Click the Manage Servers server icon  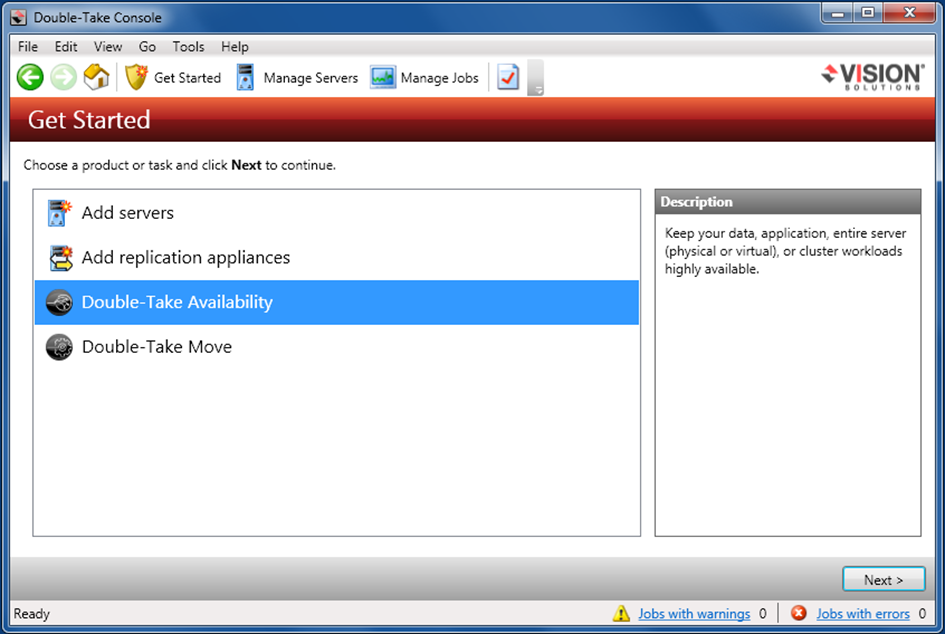coord(245,77)
